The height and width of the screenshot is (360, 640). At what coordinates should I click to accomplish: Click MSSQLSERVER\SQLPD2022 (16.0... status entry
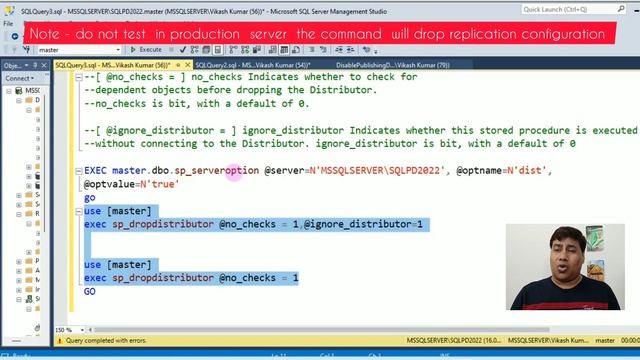453,340
